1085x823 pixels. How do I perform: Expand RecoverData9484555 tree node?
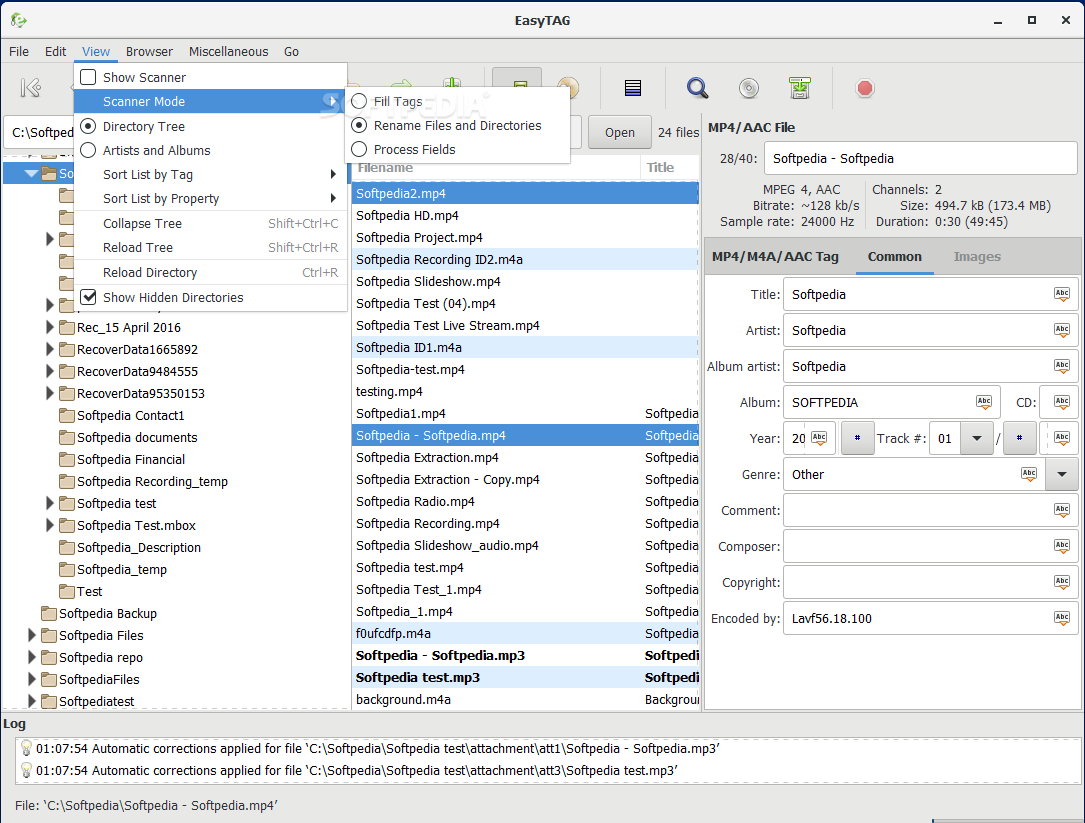pyautogui.click(x=50, y=372)
